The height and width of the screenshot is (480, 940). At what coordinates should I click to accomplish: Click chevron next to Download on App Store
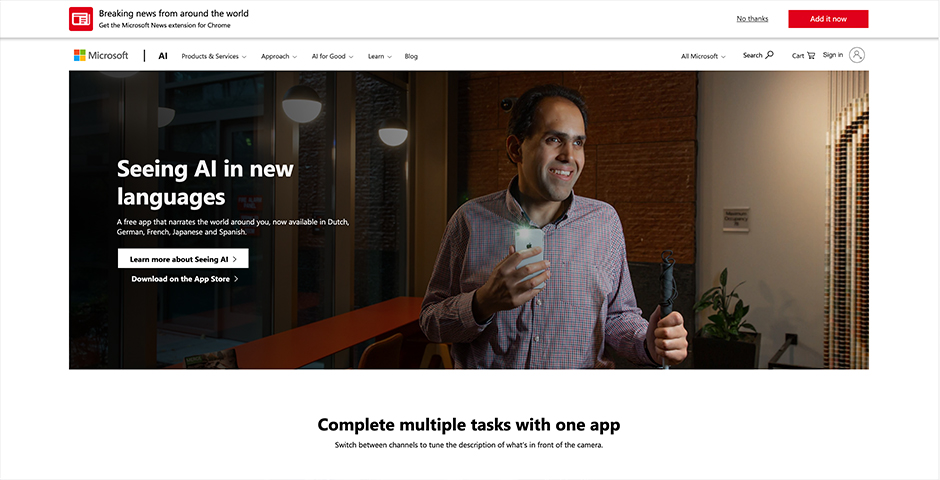236,279
